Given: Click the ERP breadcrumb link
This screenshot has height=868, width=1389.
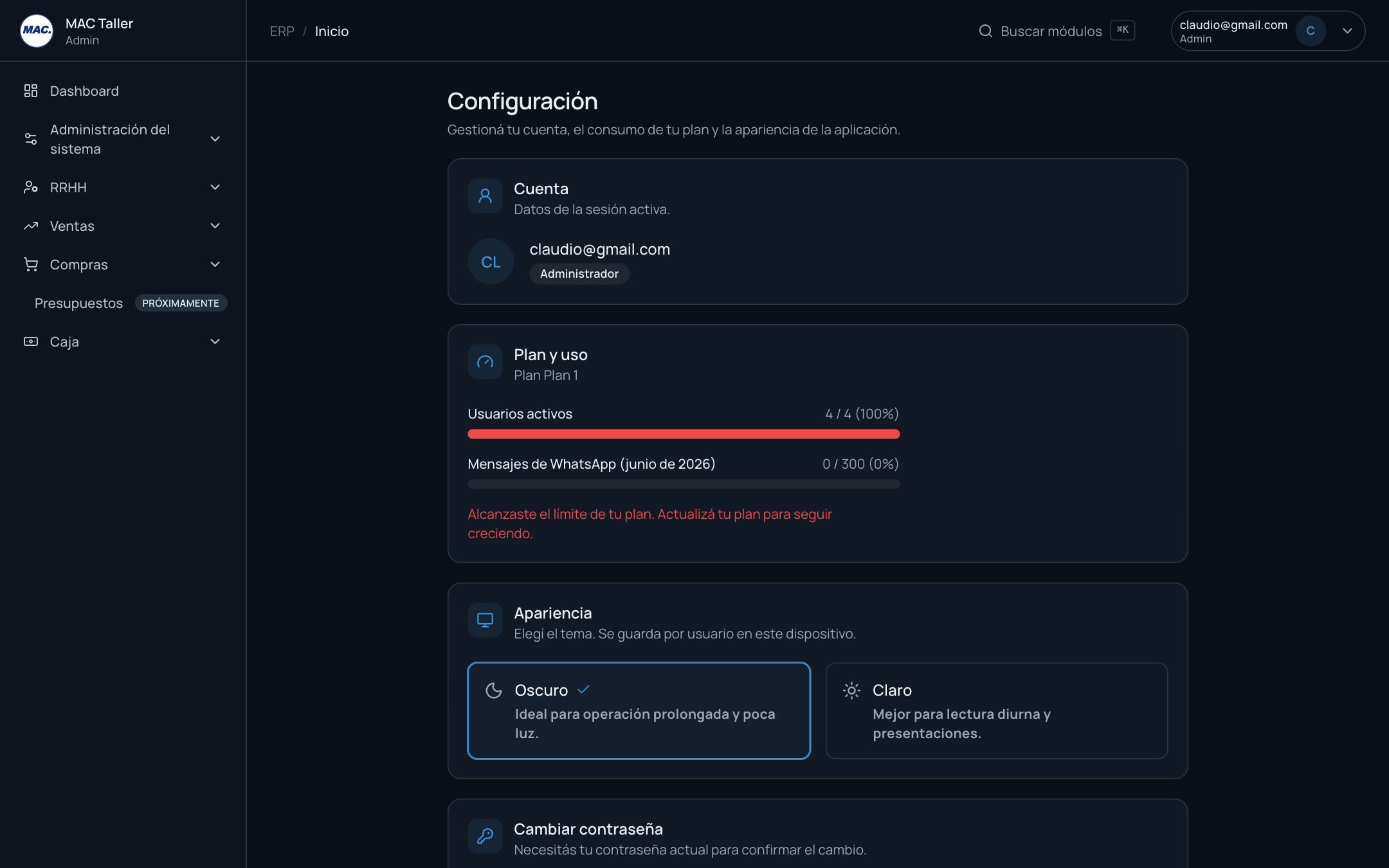Looking at the screenshot, I should [x=282, y=31].
